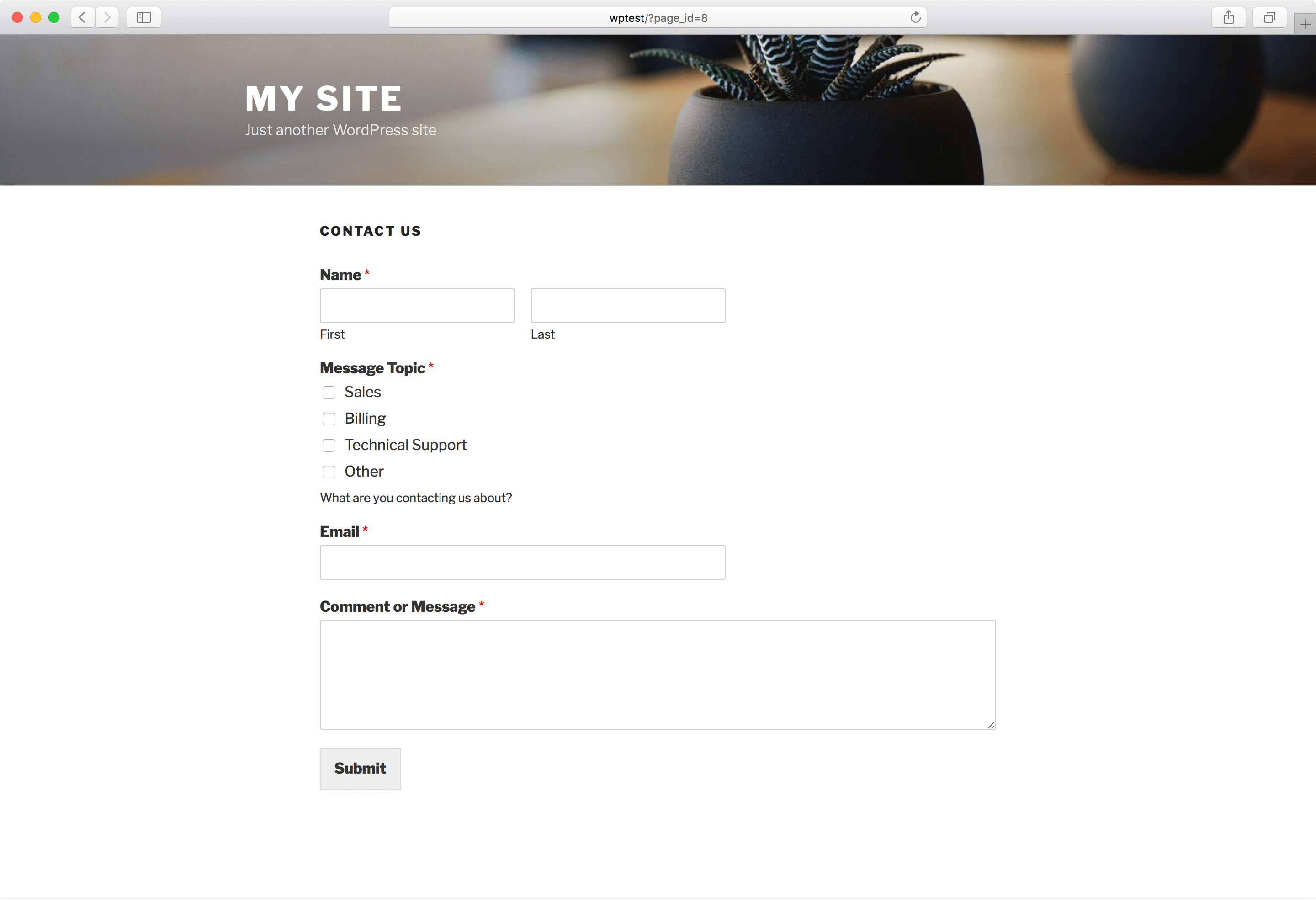The width and height of the screenshot is (1316, 902).
Task: Click the Comment or Message text area
Action: pyautogui.click(x=657, y=674)
